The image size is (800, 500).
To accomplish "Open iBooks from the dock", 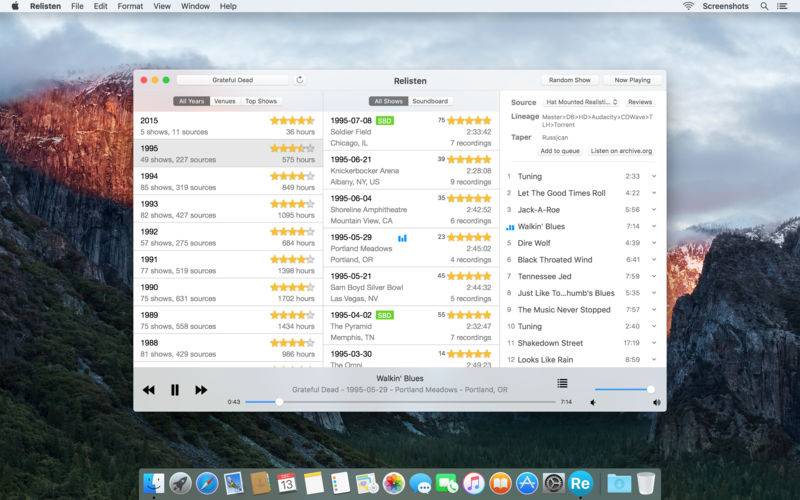I will coord(500,483).
